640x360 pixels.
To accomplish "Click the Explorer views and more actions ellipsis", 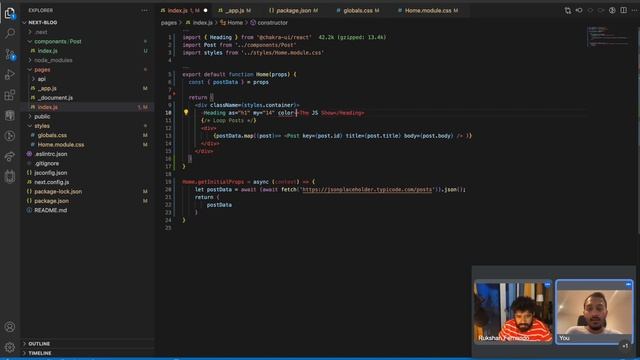I will point(145,11).
